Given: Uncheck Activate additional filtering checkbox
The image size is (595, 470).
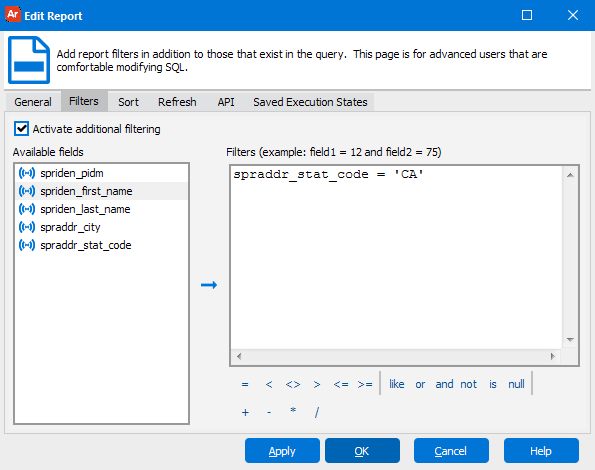Looking at the screenshot, I should (22, 129).
